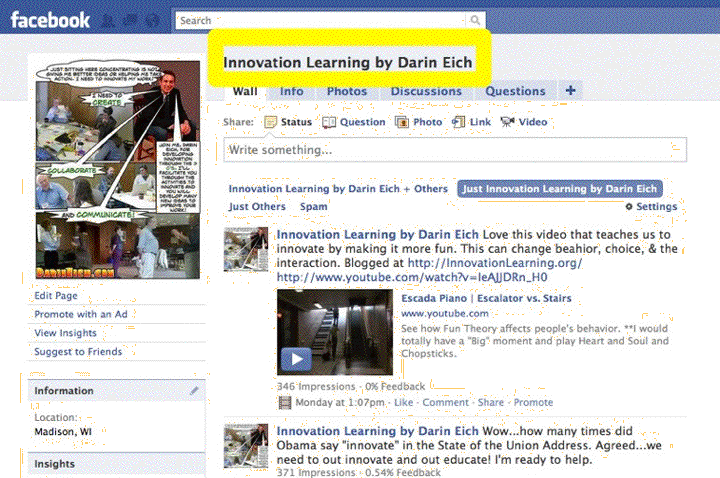720x478 pixels.
Task: Promote the Monday 1:07pm post
Action: pyautogui.click(x=533, y=403)
